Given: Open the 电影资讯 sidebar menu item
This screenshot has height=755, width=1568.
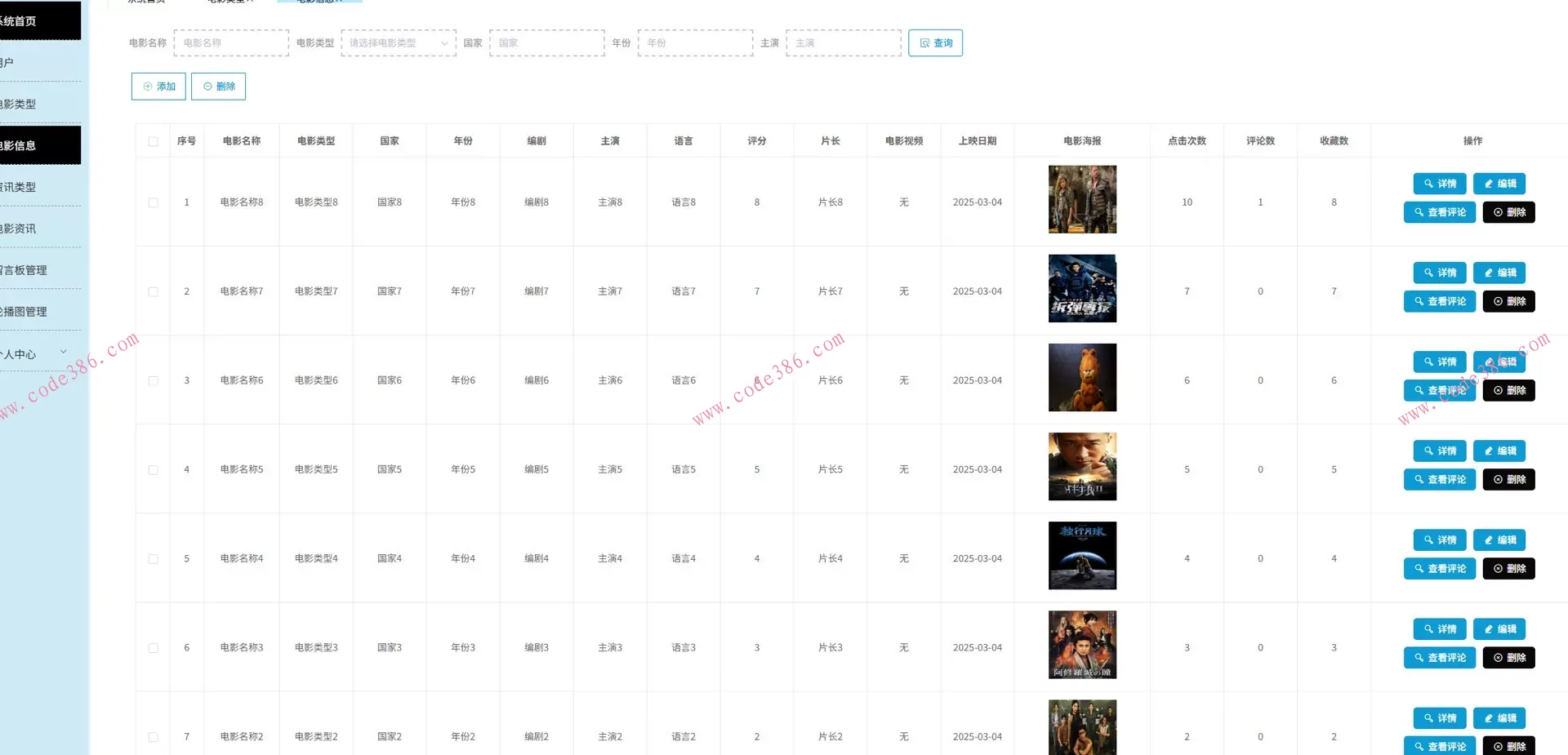Looking at the screenshot, I should [x=24, y=229].
